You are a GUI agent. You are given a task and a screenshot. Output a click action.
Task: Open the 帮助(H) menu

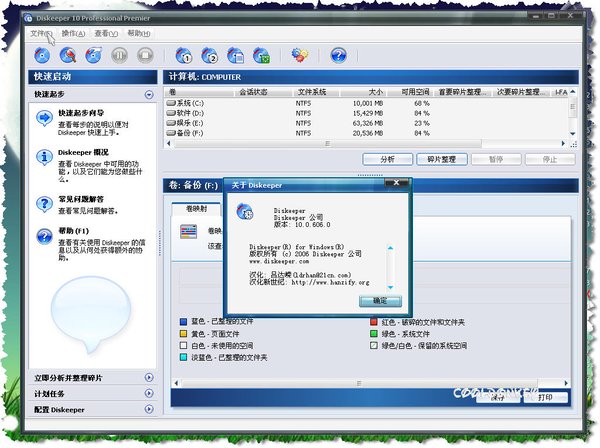tap(139, 34)
